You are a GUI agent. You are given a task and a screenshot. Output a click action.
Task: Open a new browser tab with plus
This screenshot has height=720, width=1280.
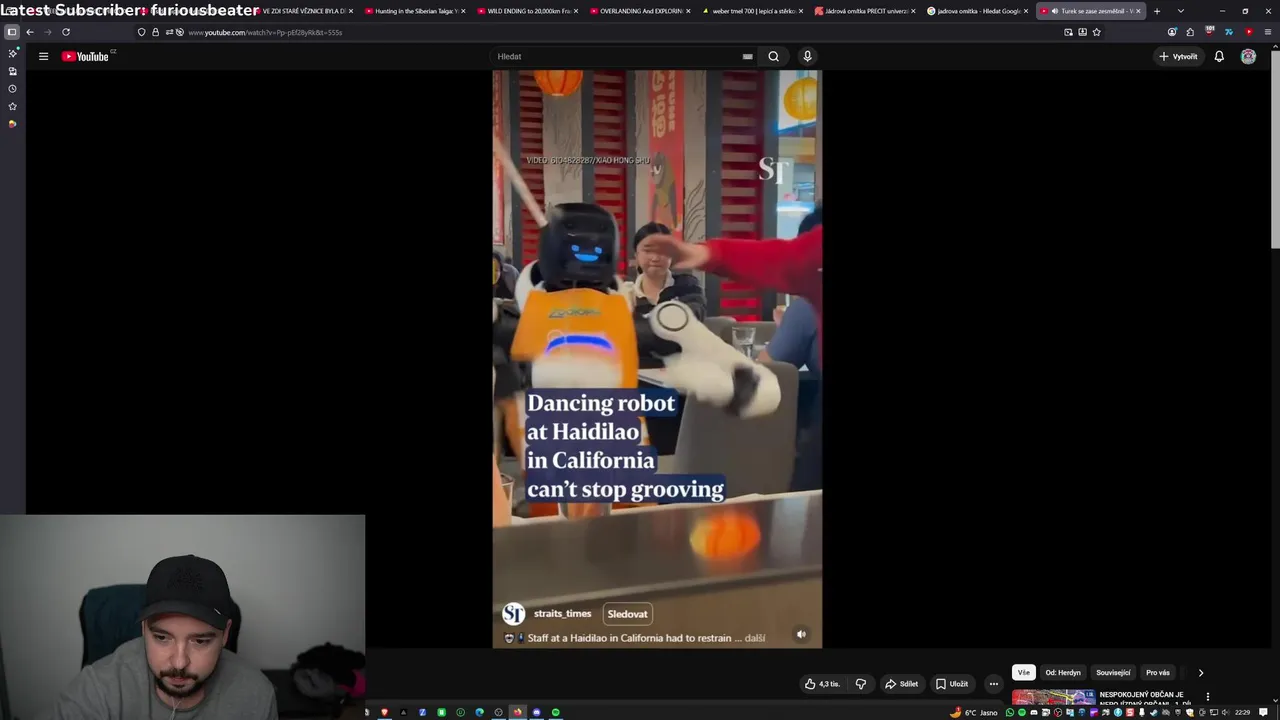(x=1157, y=11)
